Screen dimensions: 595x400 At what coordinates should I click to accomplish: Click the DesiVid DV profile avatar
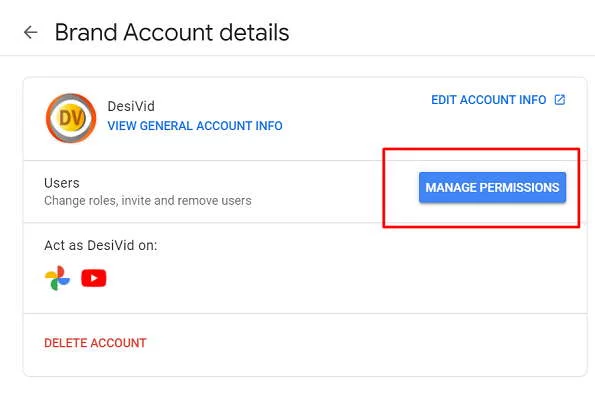point(71,118)
